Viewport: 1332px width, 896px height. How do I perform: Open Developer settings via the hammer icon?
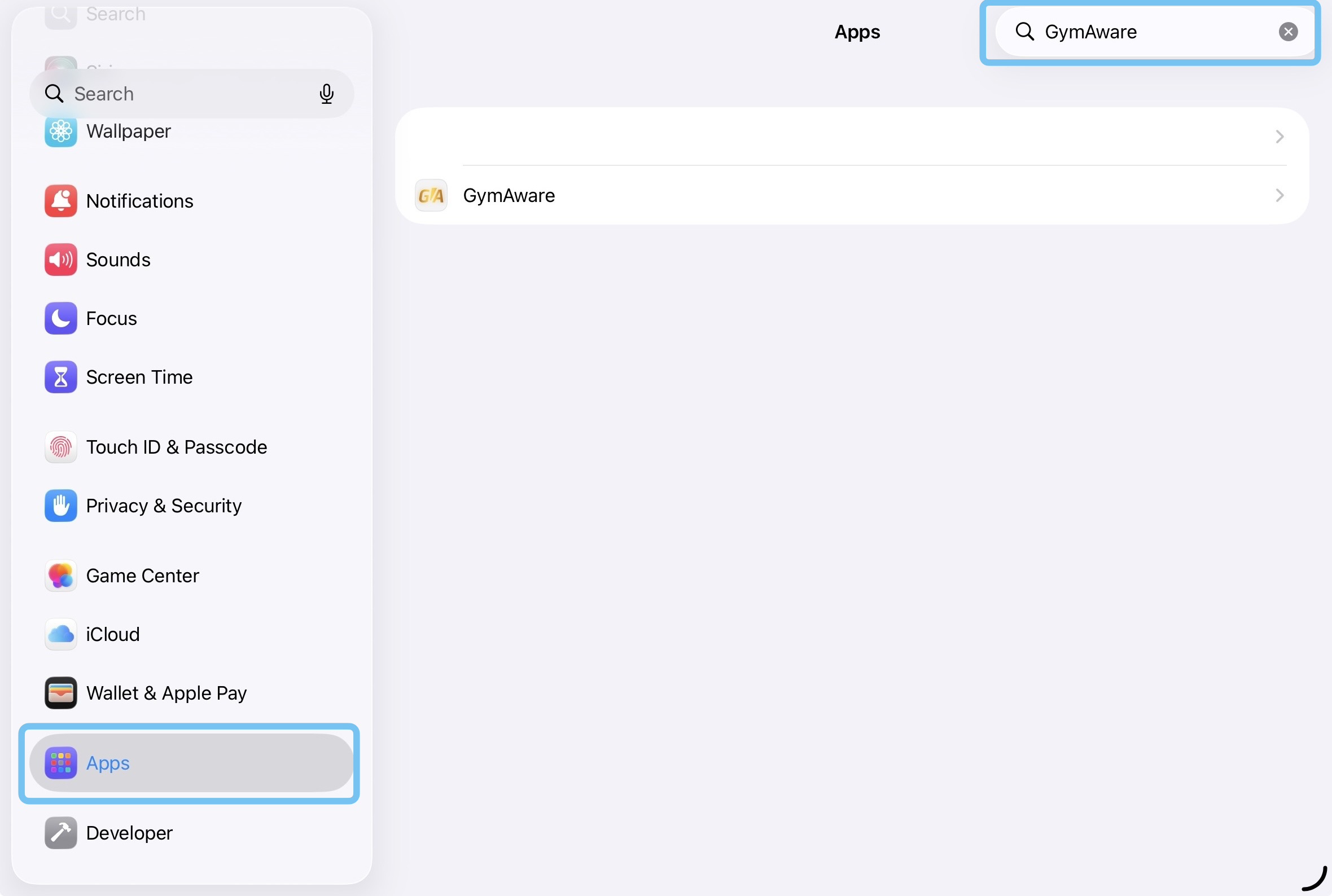click(x=60, y=833)
